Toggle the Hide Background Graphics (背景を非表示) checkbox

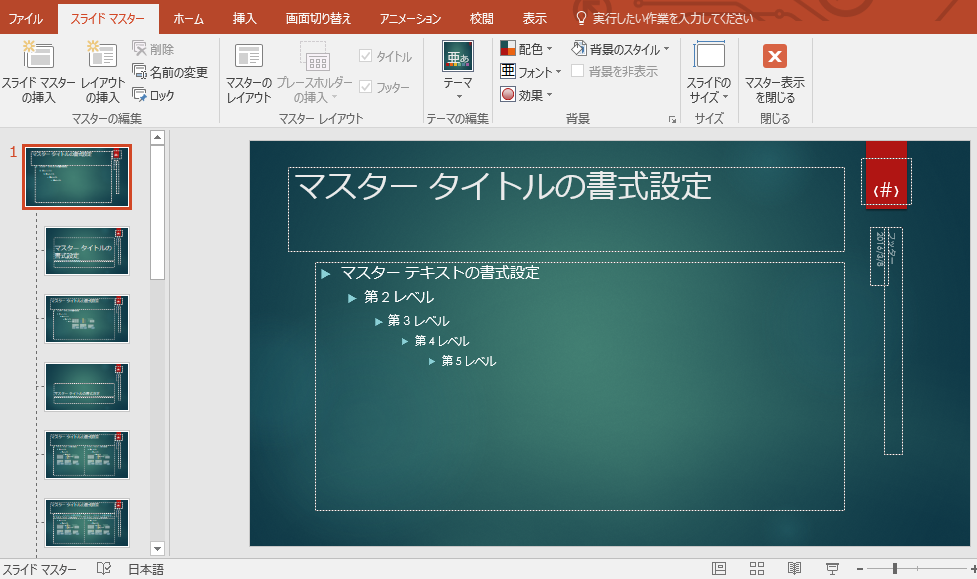click(578, 71)
